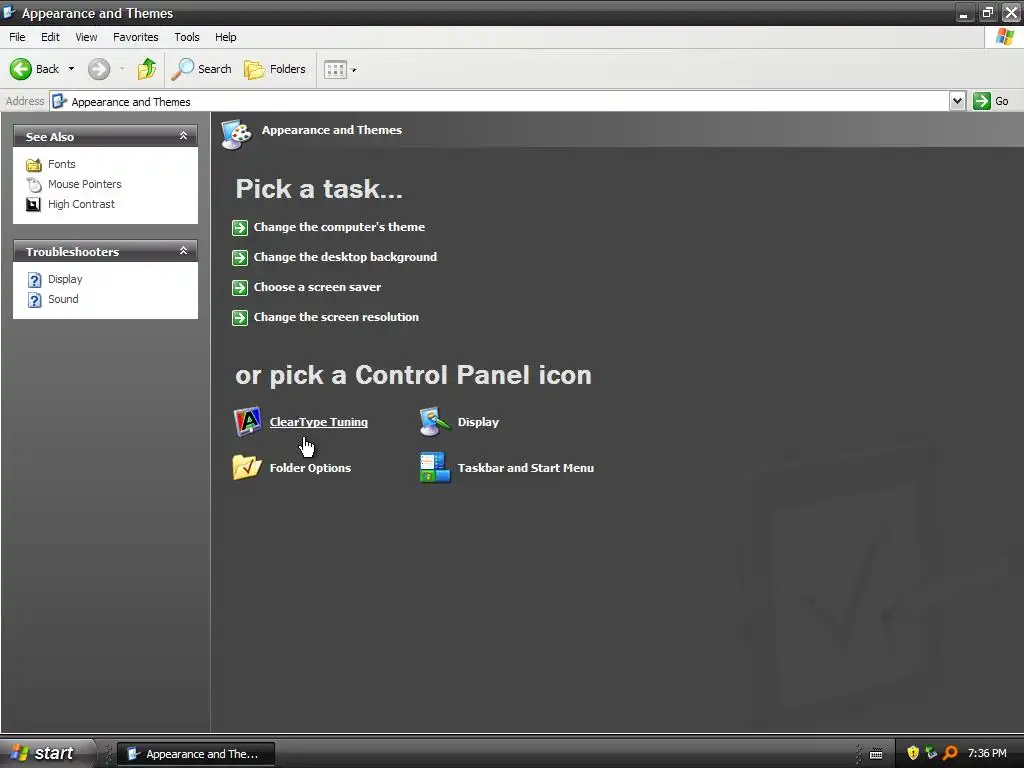The height and width of the screenshot is (768, 1024).
Task: Click the Folder Options text label
Action: [310, 468]
